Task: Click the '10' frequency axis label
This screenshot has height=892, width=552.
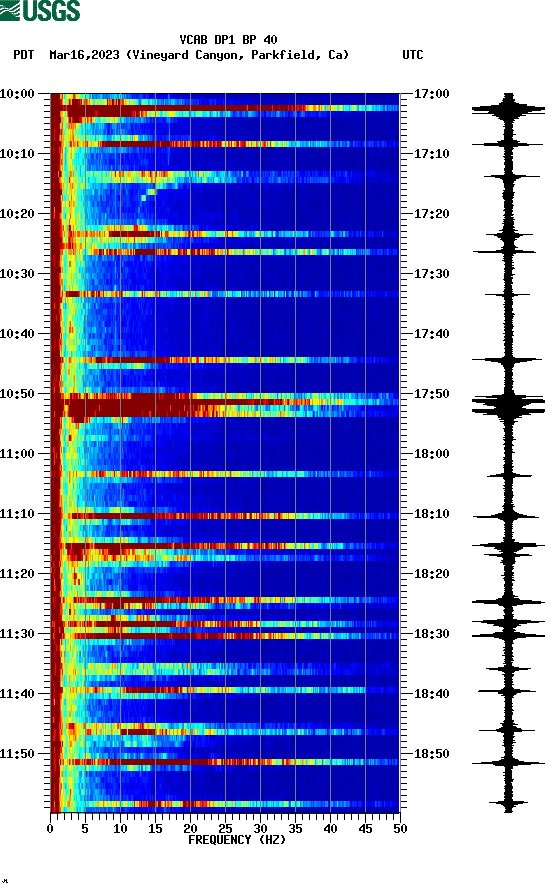Action: [x=120, y=828]
